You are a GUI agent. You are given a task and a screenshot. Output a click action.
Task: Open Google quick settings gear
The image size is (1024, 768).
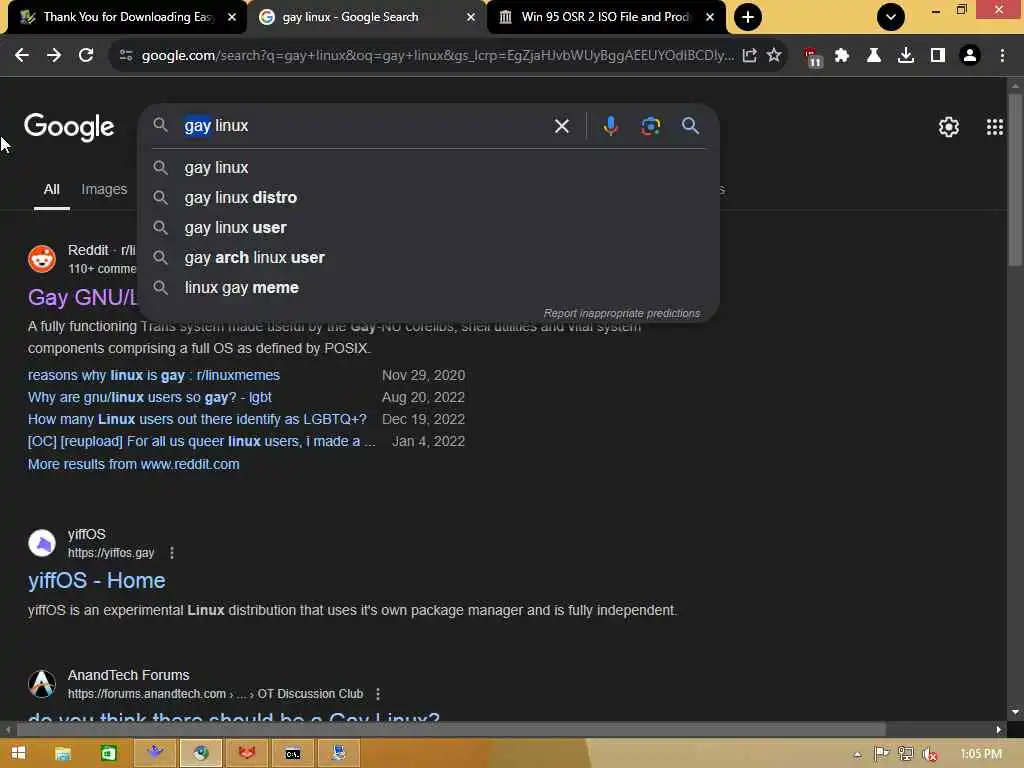coord(949,127)
